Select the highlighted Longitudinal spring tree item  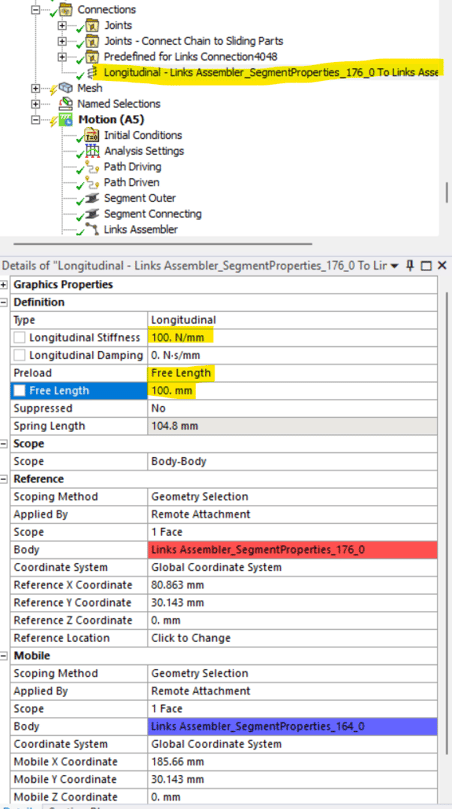point(270,72)
